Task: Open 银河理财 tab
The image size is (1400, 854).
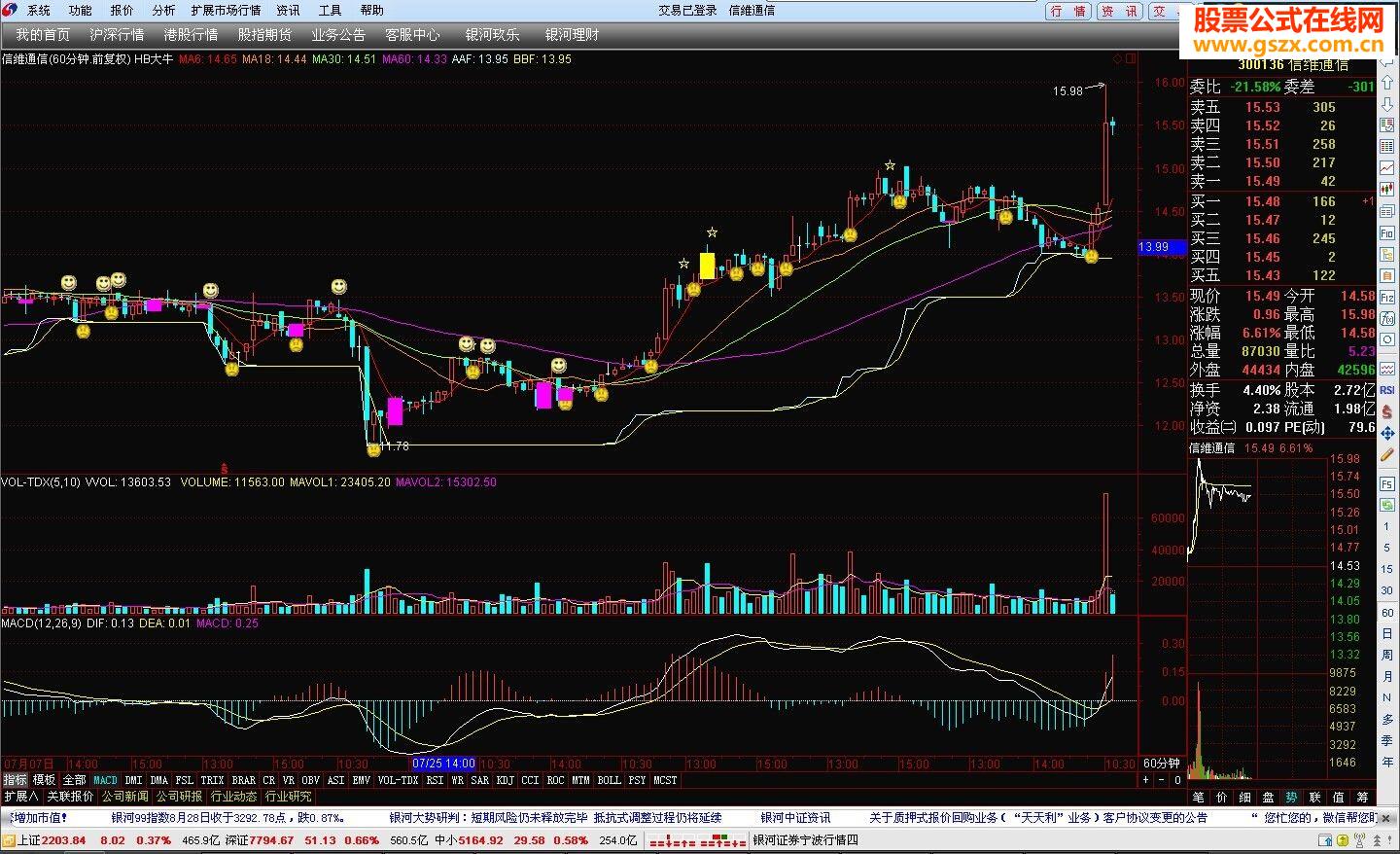Action: (572, 35)
